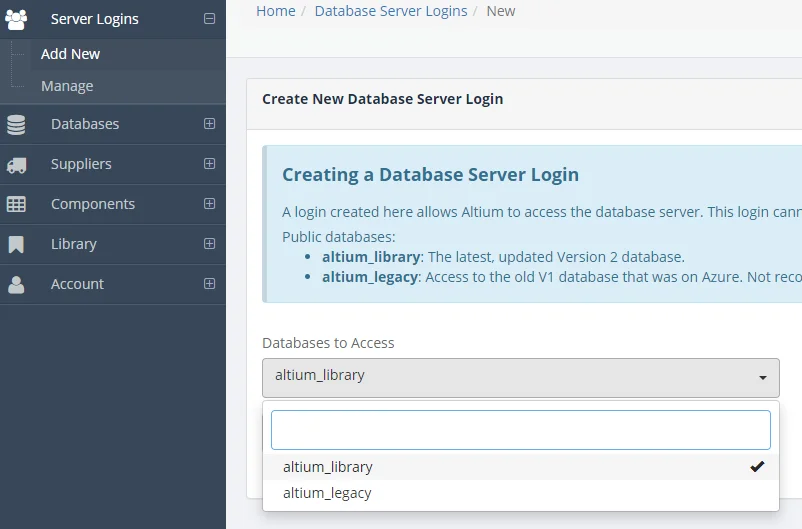Click the Suppliers truck icon
The image size is (802, 529).
(16, 165)
